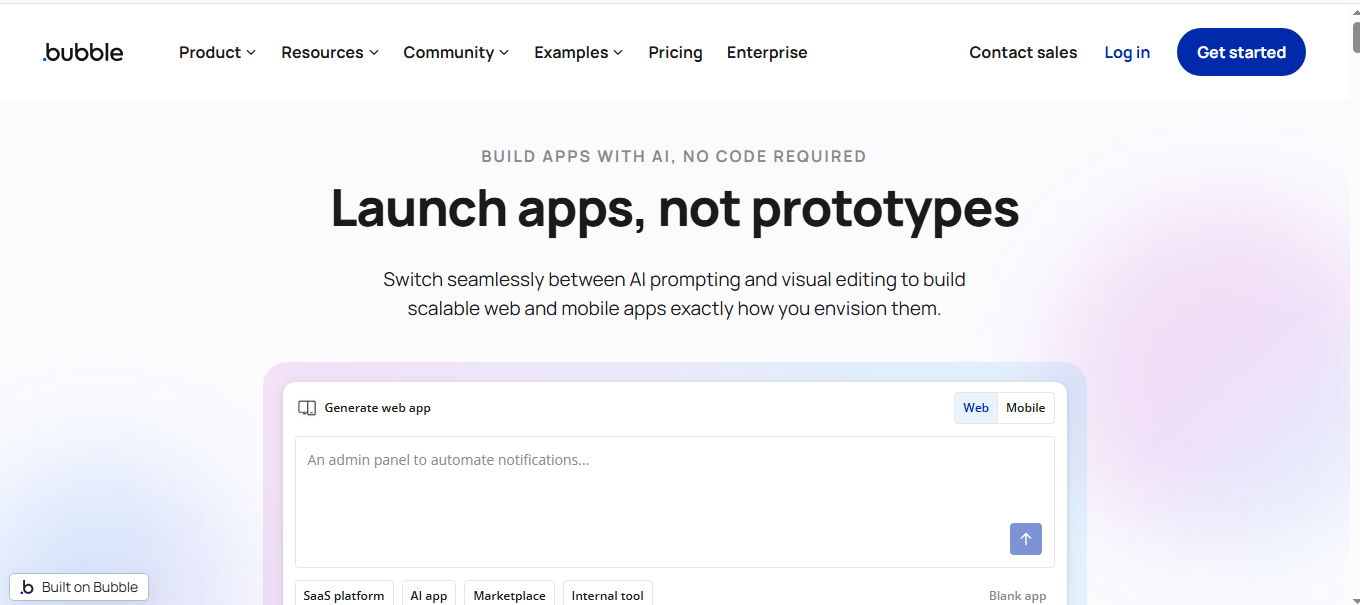Expand the Community dropdown menu
Viewport: 1360px width, 605px height.
coord(455,53)
